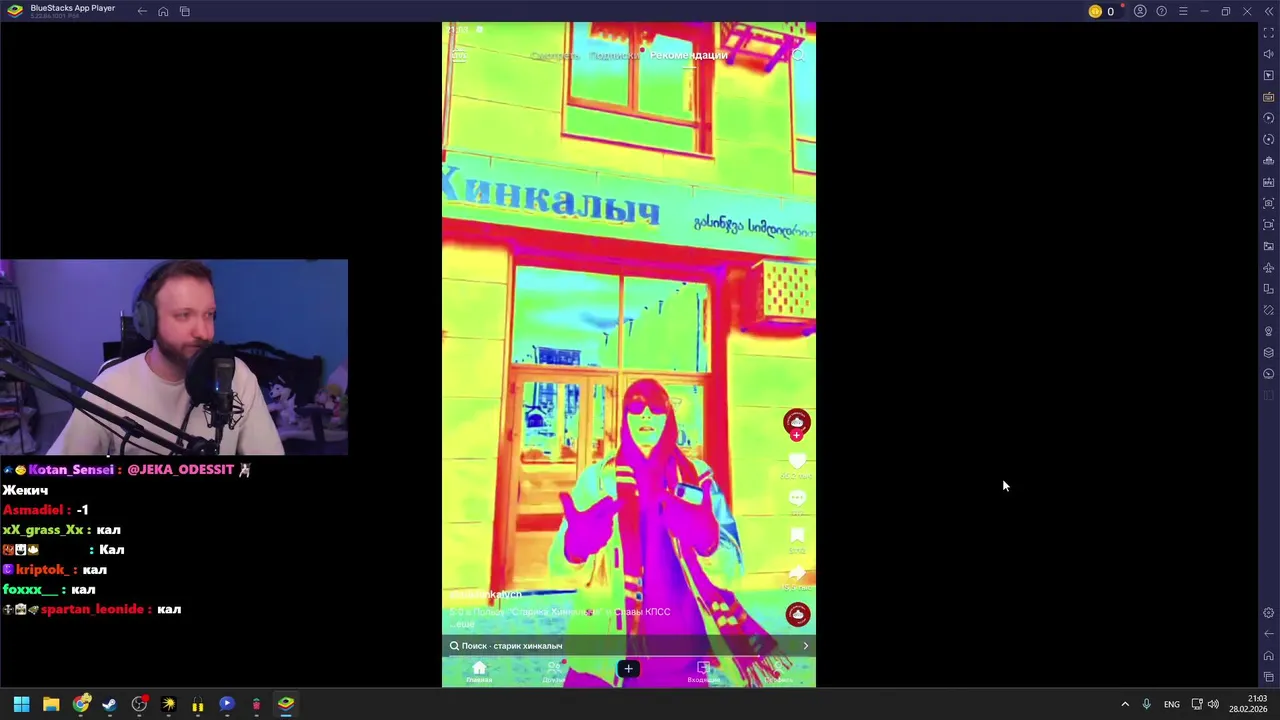Switch to the Смотреть feed tab
Viewport: 1280px width, 720px height.
[555, 55]
